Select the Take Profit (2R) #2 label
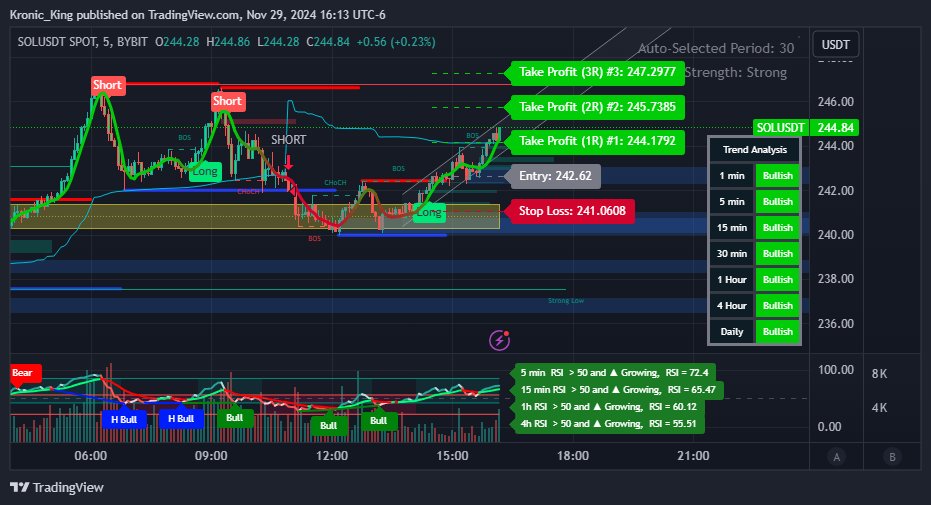Image resolution: width=931 pixels, height=505 pixels. (597, 107)
